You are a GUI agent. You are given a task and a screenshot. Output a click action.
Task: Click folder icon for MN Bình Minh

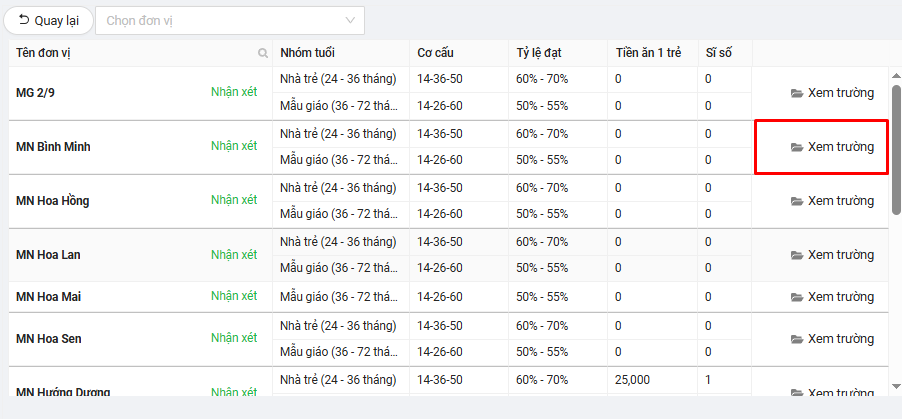(x=797, y=147)
